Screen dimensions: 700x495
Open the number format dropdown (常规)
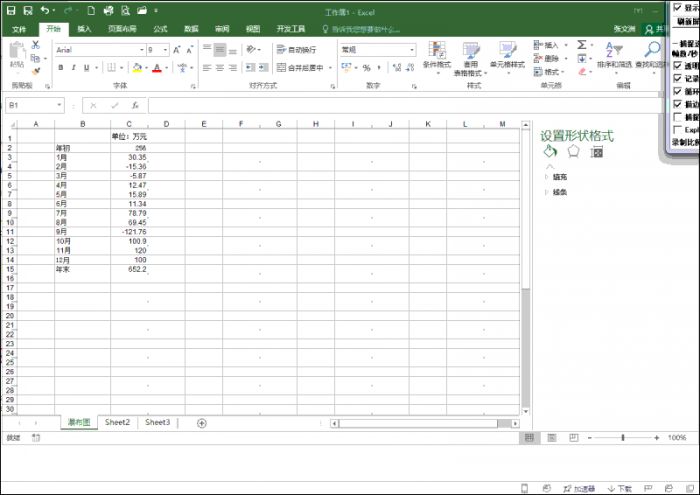click(412, 50)
